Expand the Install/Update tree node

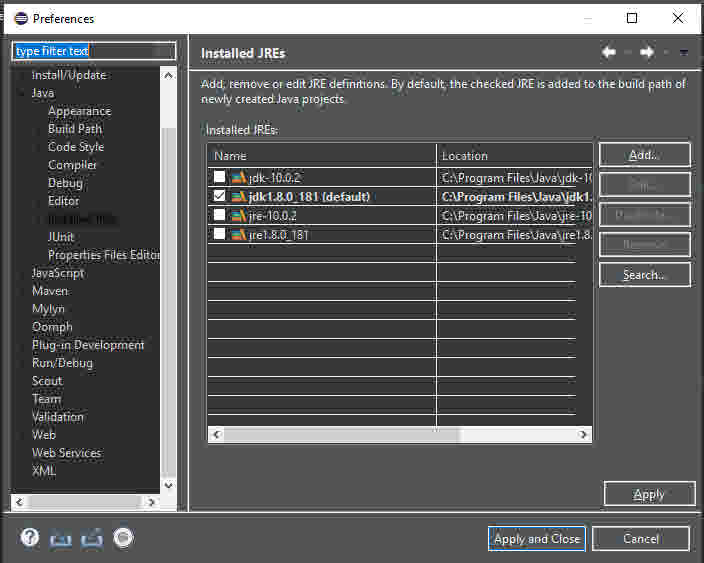(21, 75)
